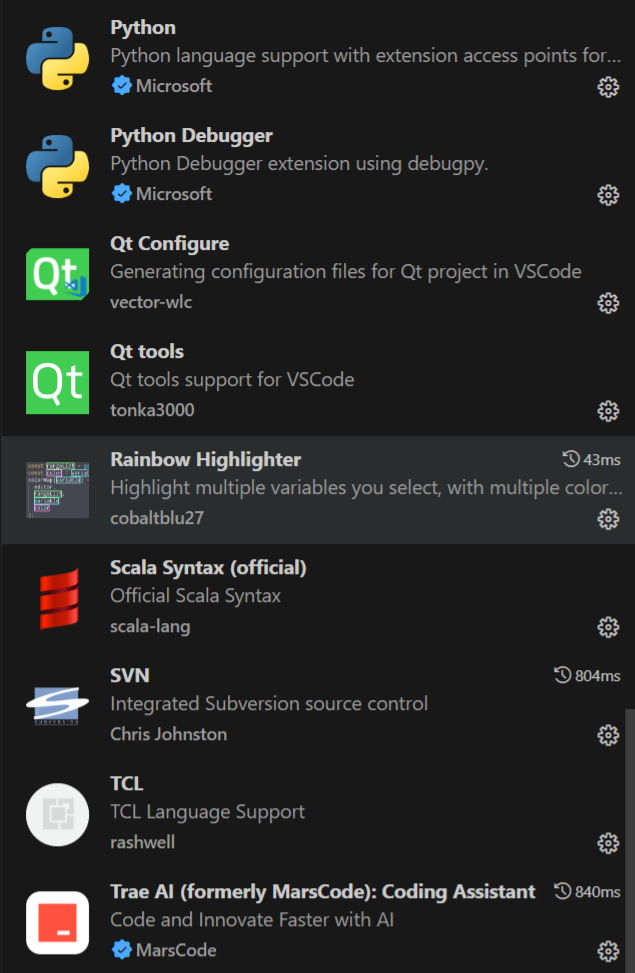Click the extensions list scrollbar thumb
This screenshot has height=973, width=635.
[x=630, y=841]
